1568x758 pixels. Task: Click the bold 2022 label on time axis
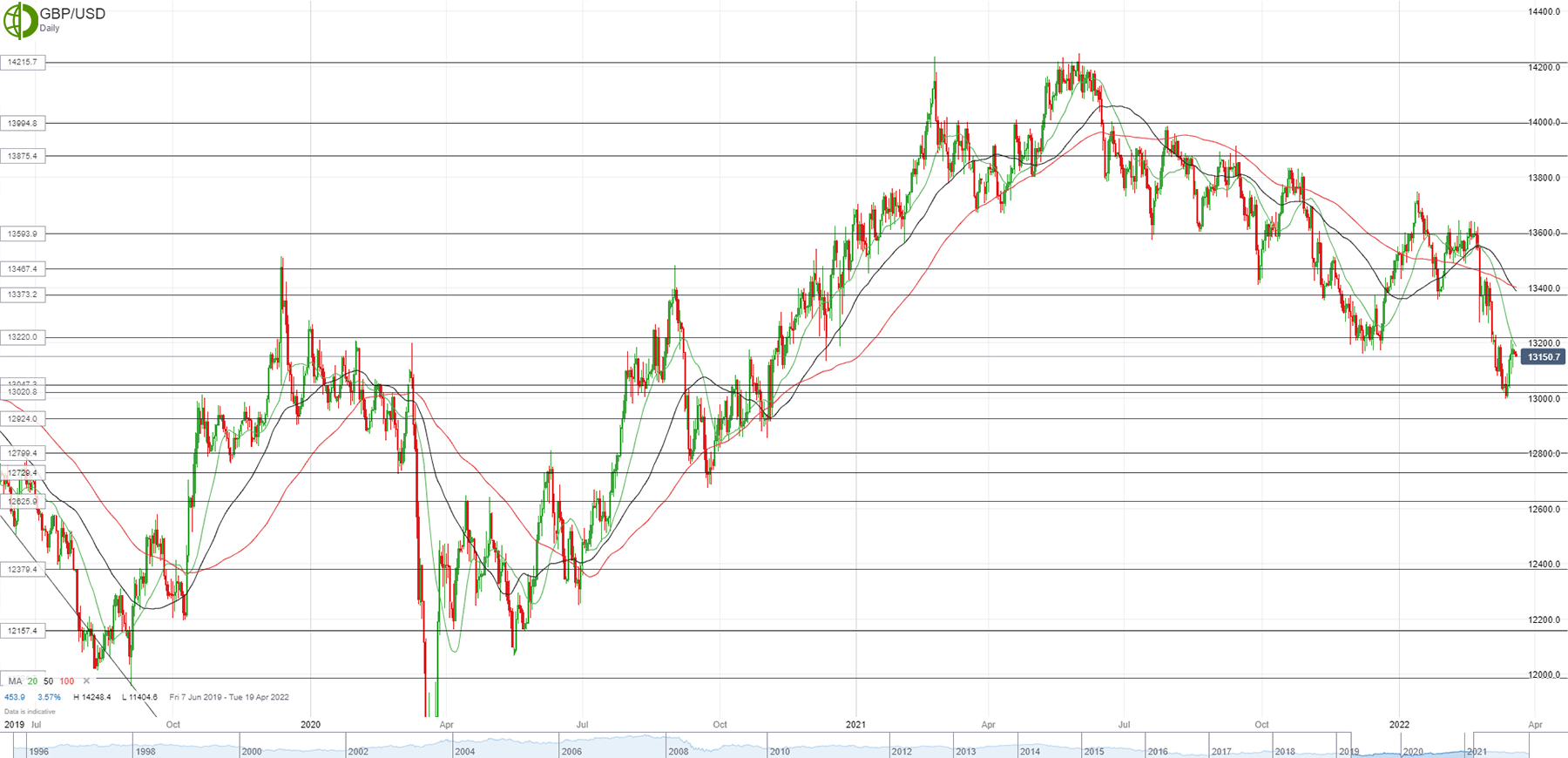tap(1399, 725)
